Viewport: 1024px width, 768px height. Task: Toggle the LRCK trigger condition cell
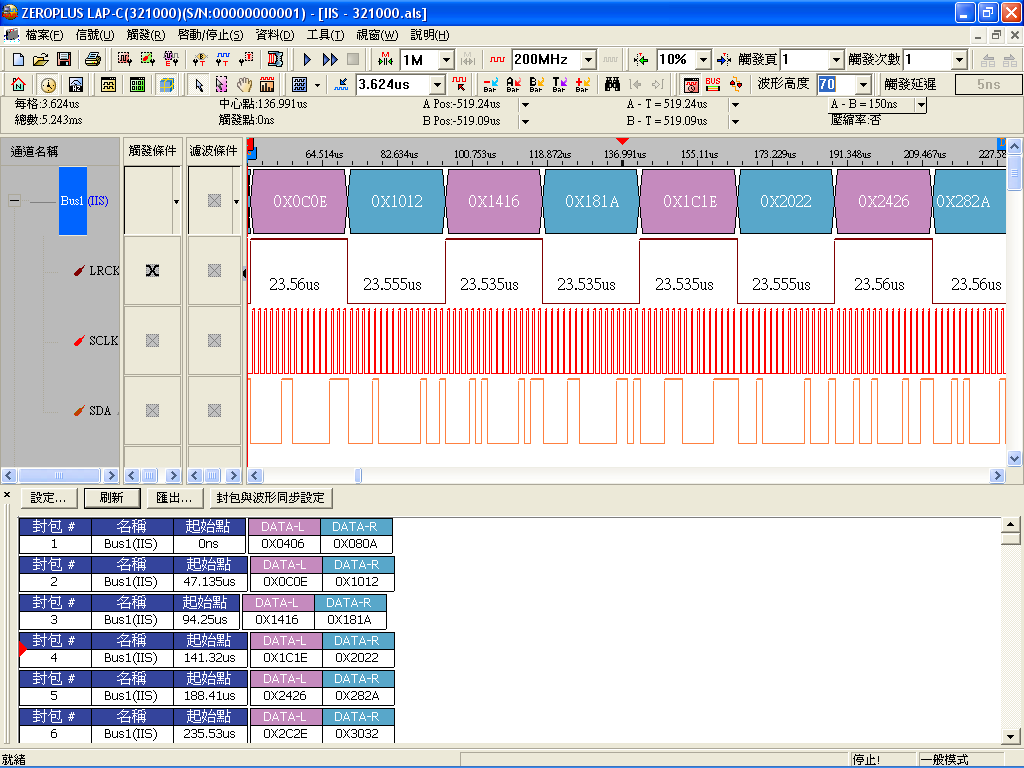tap(152, 270)
